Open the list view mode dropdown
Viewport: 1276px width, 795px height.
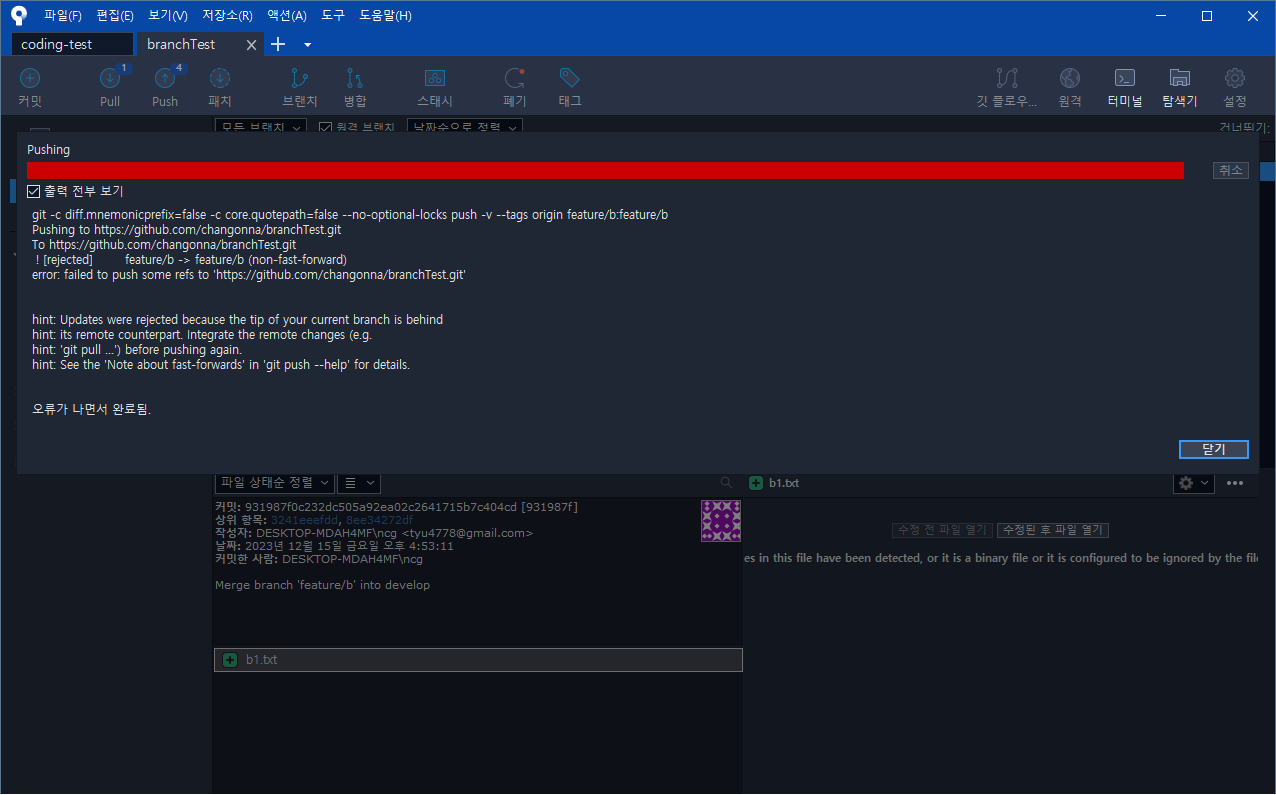tap(359, 483)
